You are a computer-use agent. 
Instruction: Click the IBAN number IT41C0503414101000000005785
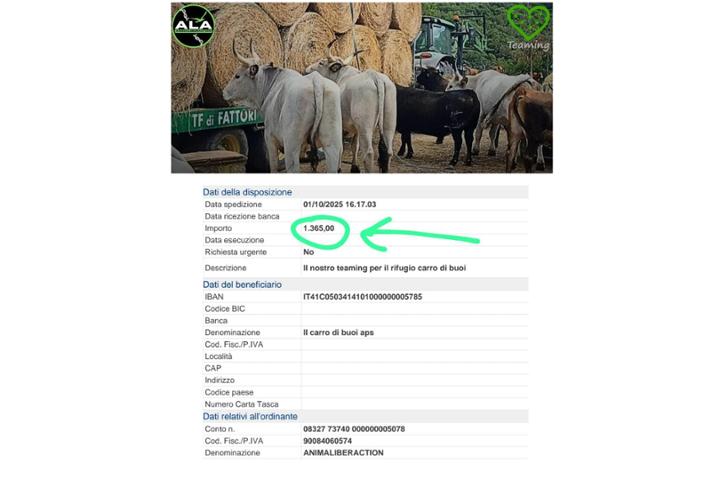coord(362,297)
